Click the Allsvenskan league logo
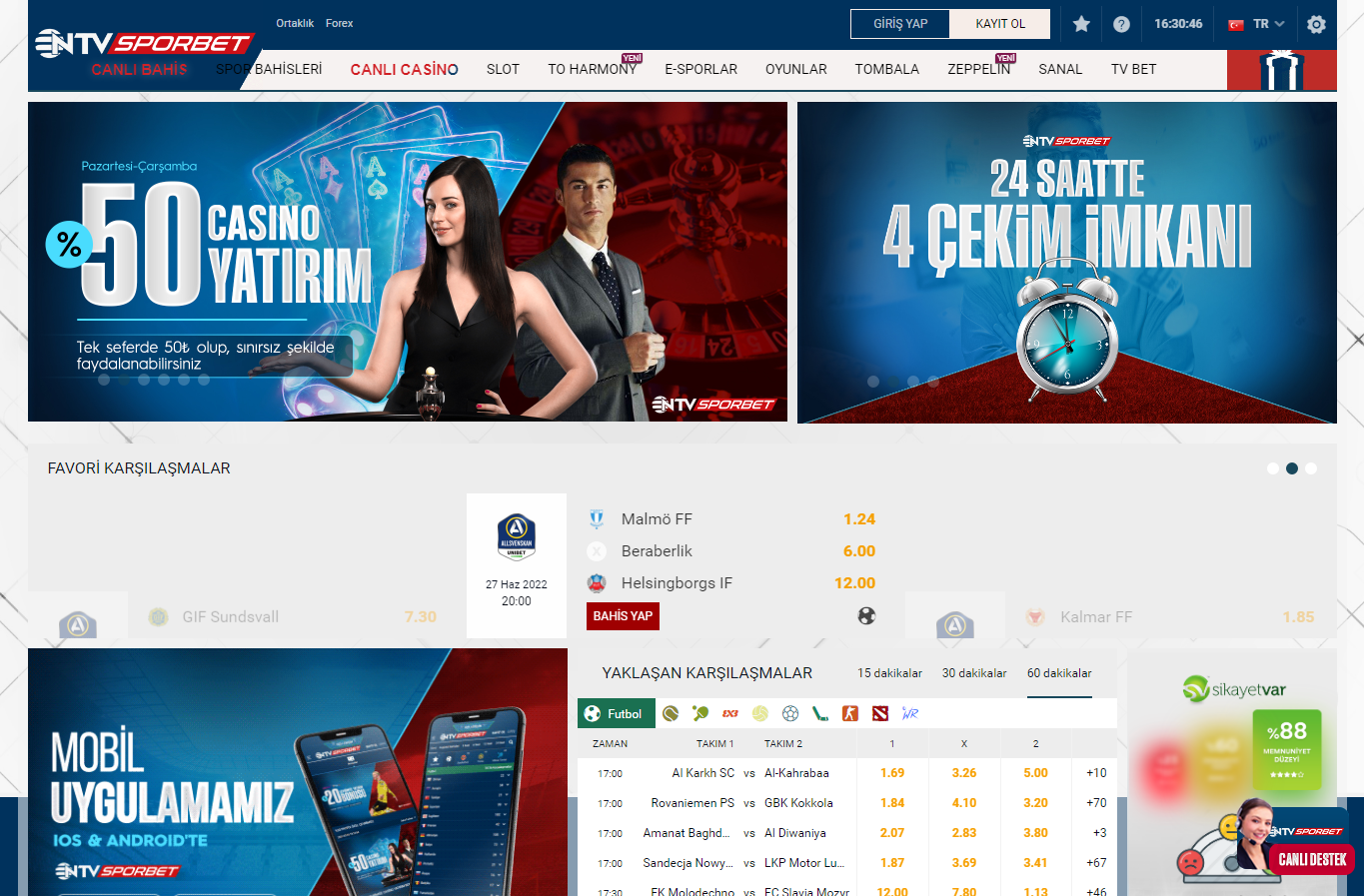The image size is (1364, 896). (x=517, y=537)
